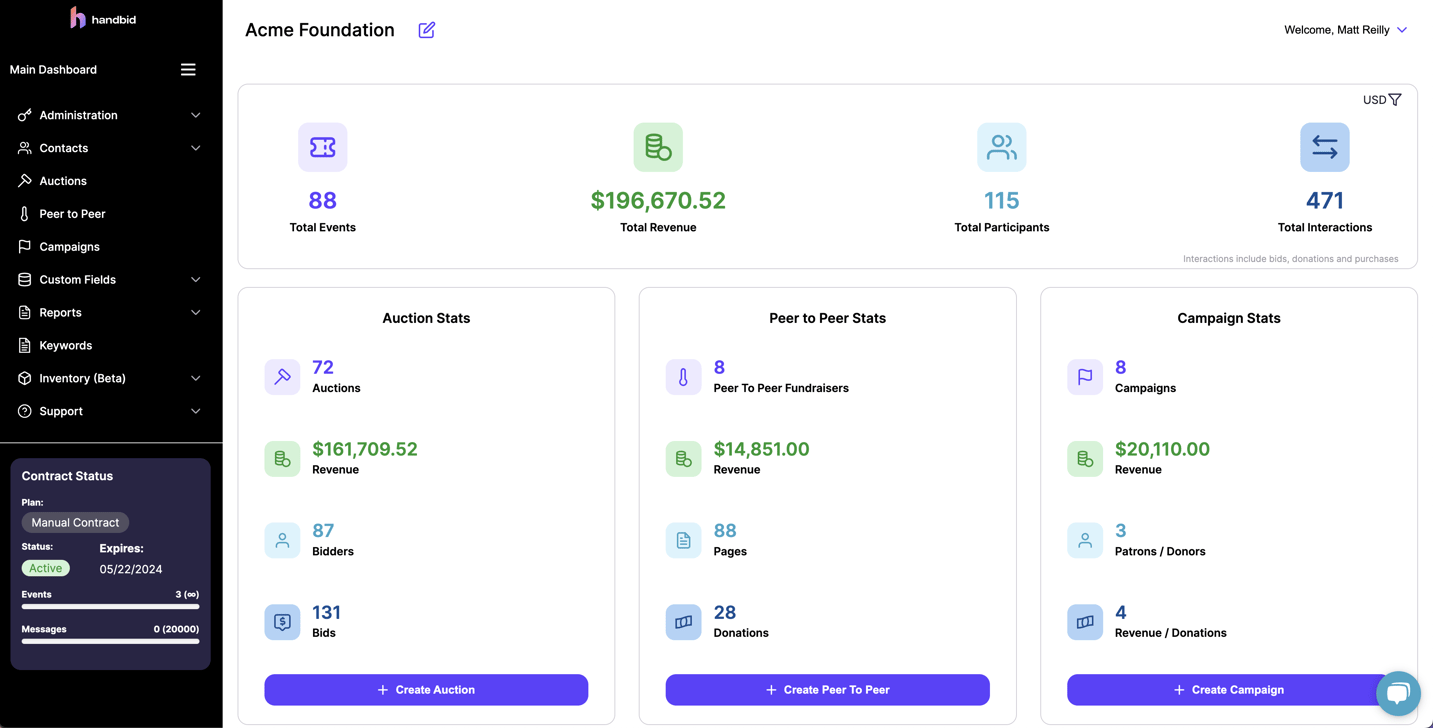Click the handbid logo in the sidebar

(x=104, y=17)
